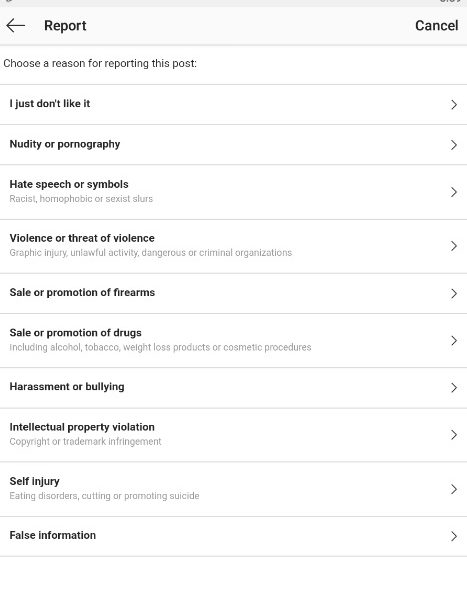Tap chevron beside I just don't like it
This screenshot has width=467, height=604.
454,105
